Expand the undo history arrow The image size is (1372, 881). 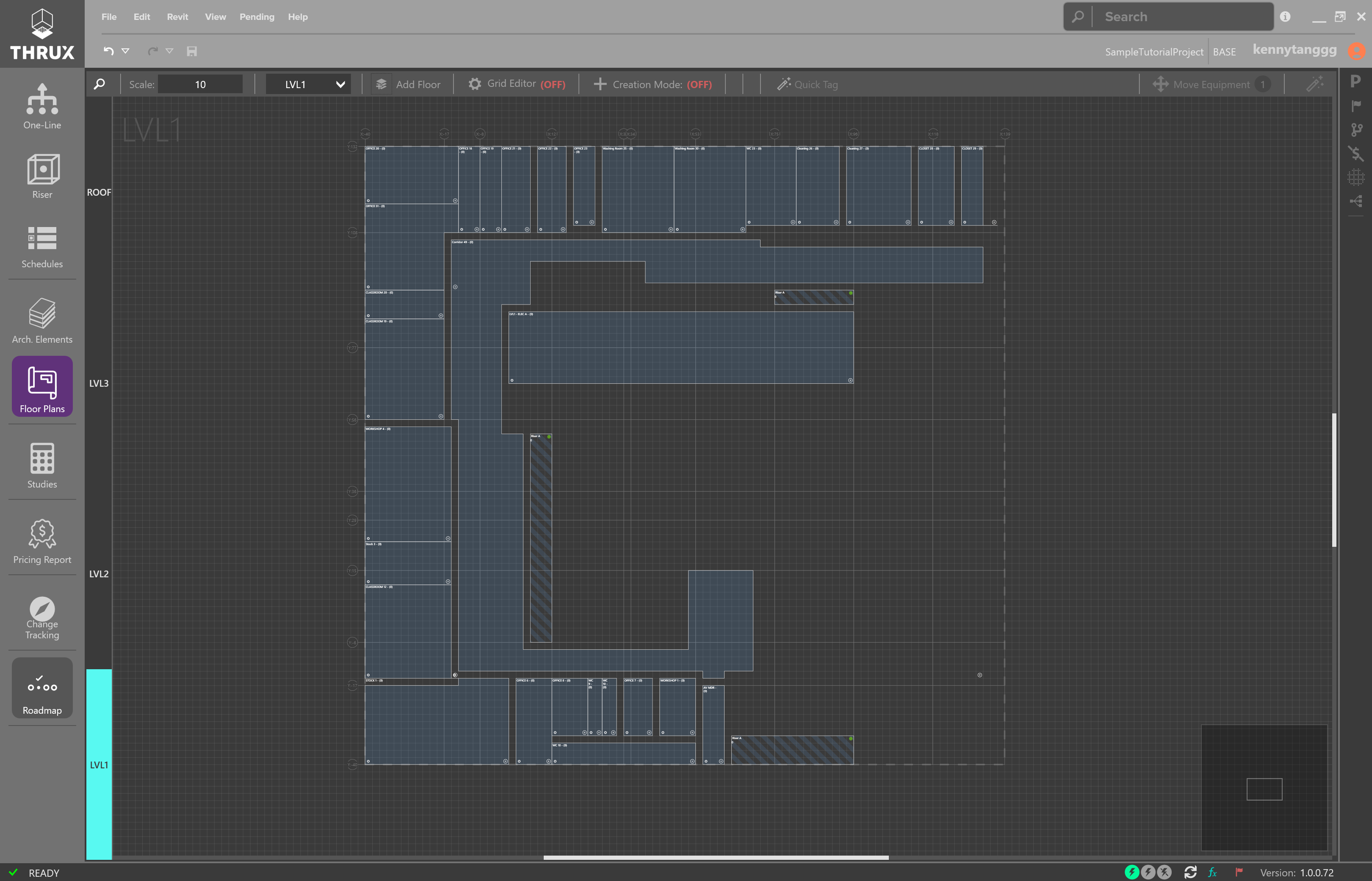125,51
